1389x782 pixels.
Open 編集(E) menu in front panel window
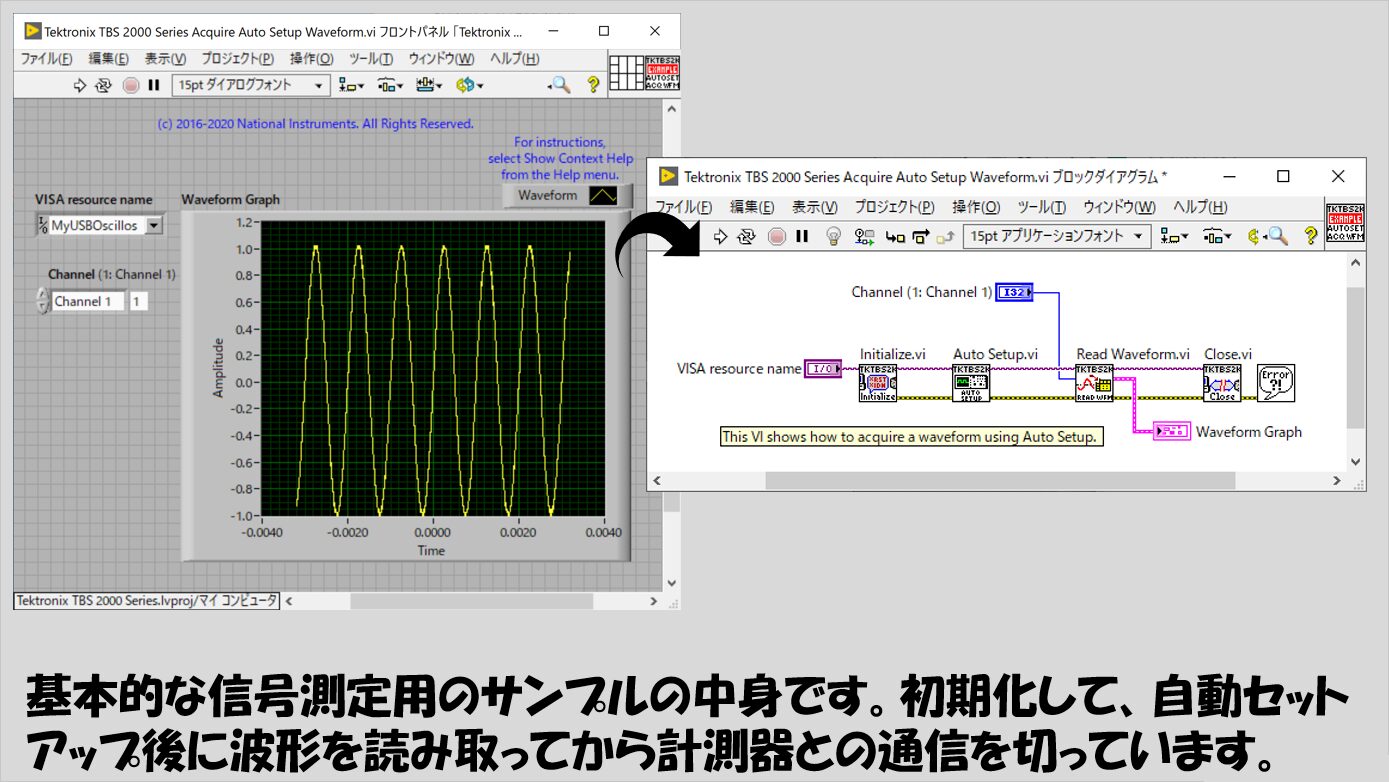pos(109,59)
